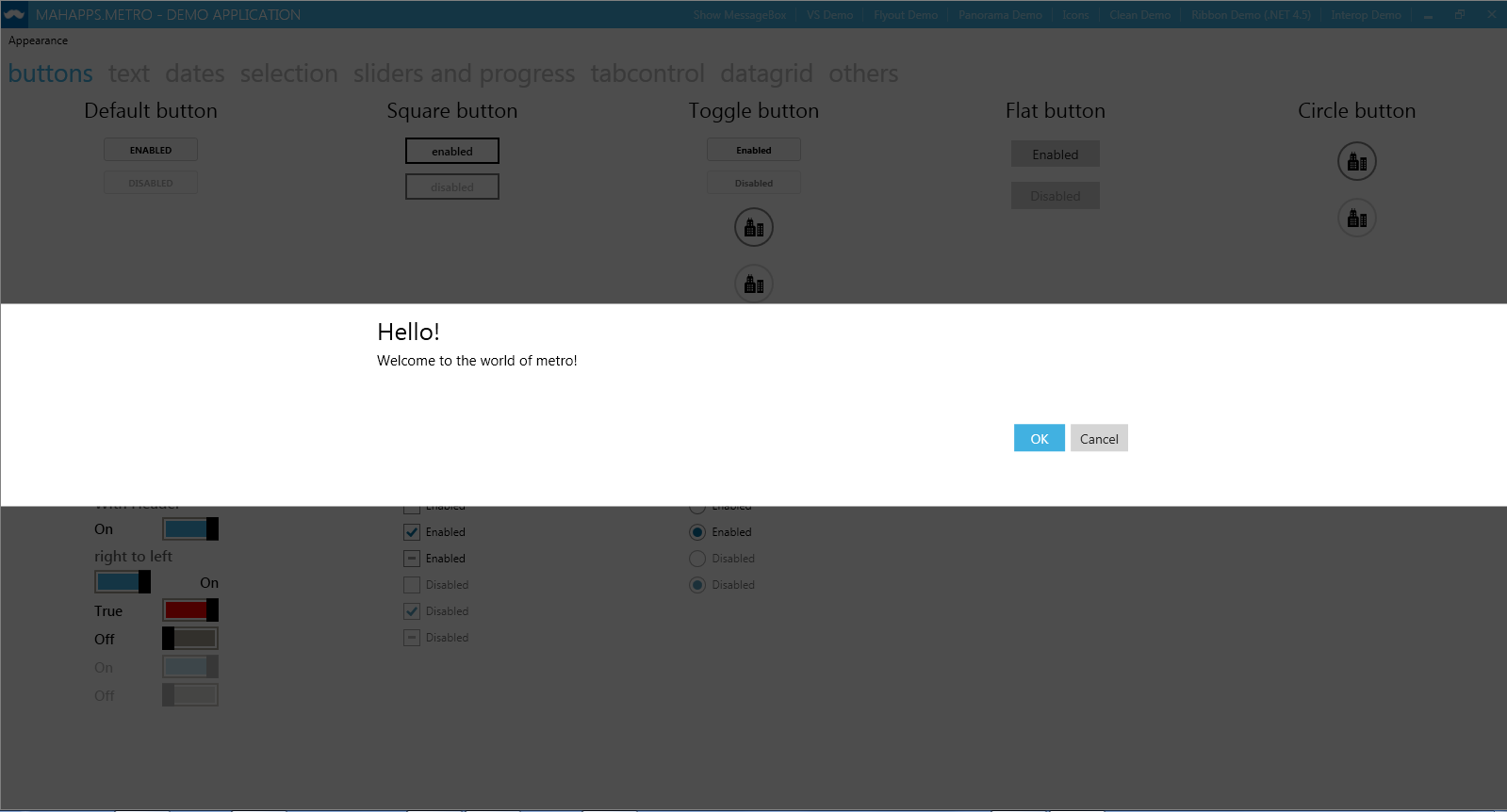Click the mustache app icon in title bar
Screen dimensions: 1507x812
14,14
